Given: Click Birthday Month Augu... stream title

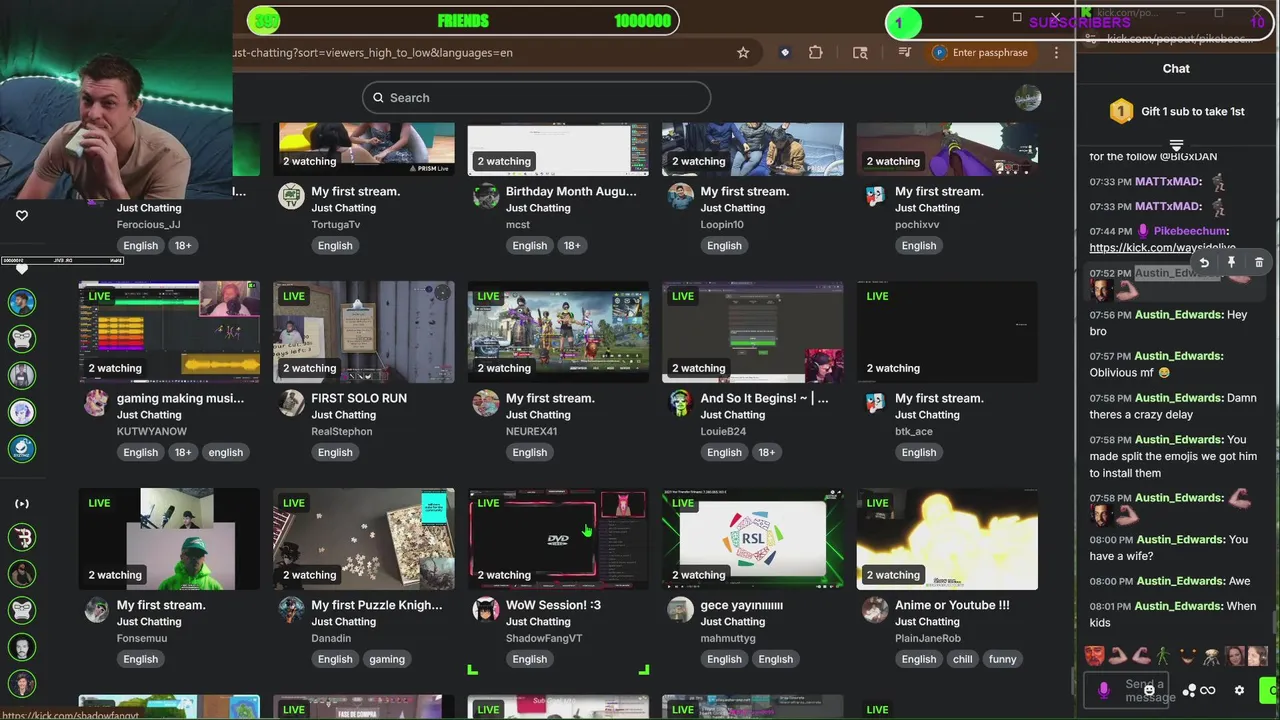Looking at the screenshot, I should [571, 191].
